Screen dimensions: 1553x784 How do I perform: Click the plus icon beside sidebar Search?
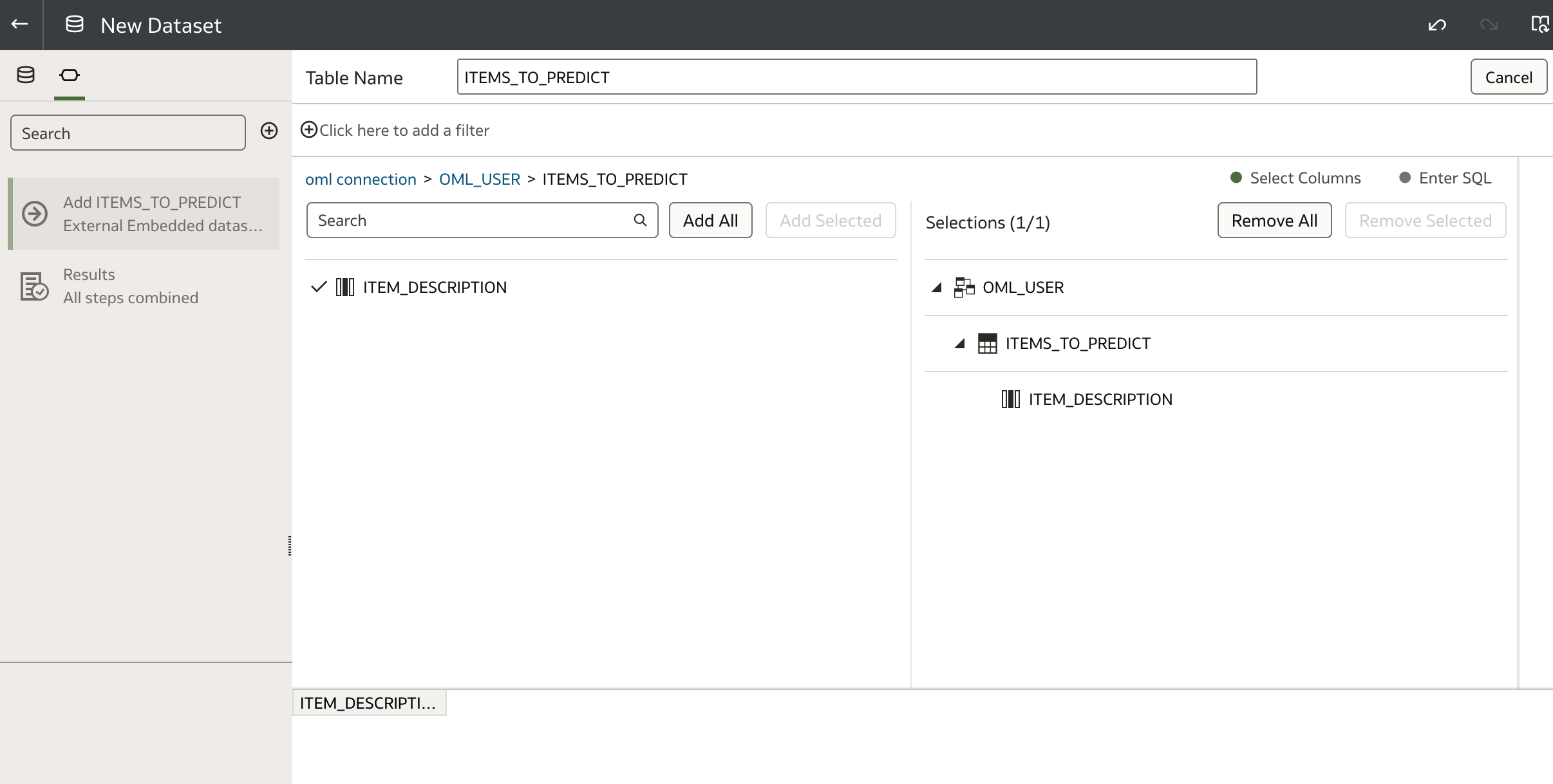(269, 131)
